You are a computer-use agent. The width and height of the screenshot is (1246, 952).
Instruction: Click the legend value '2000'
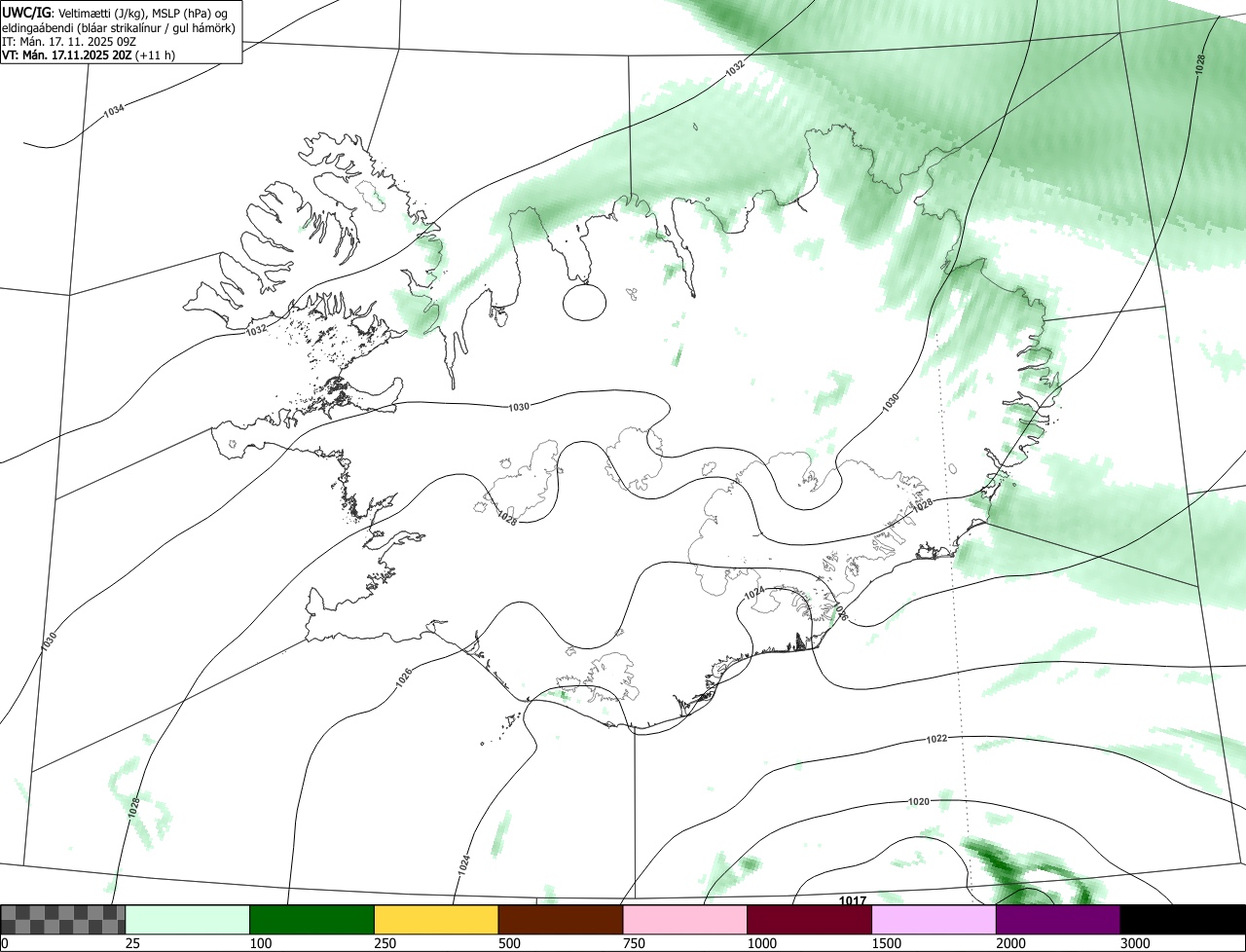1009,943
